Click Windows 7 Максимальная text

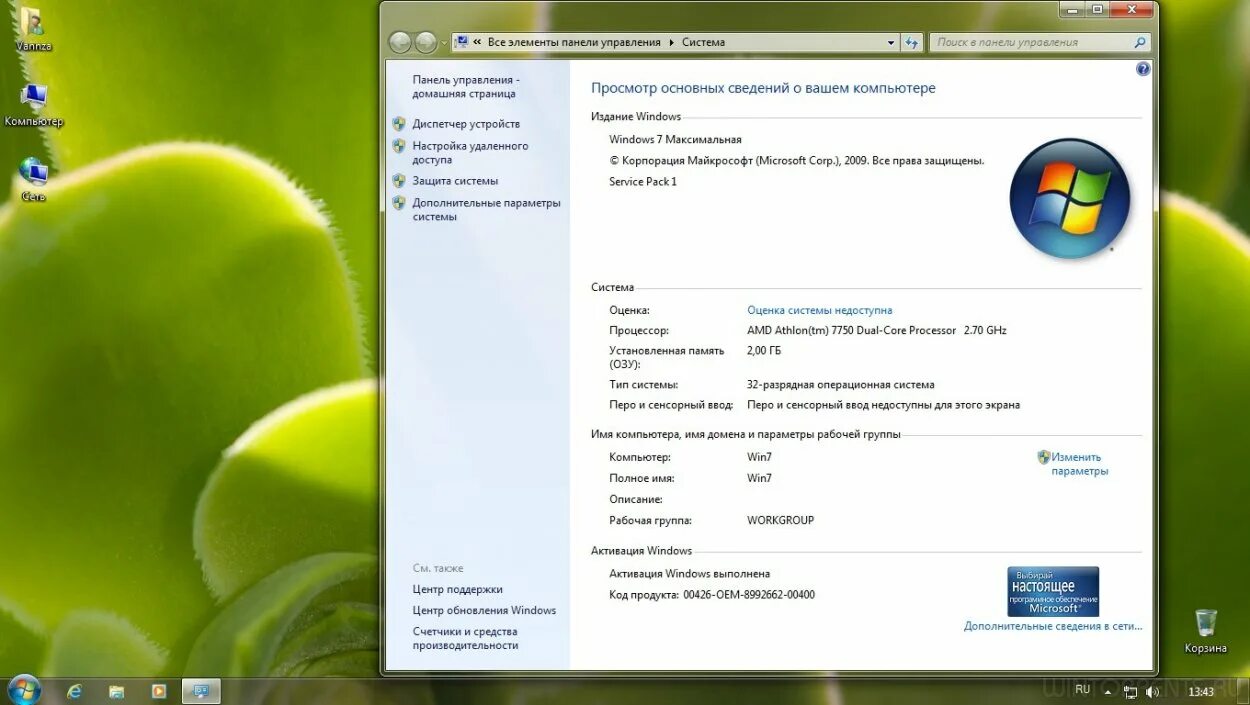click(x=675, y=140)
